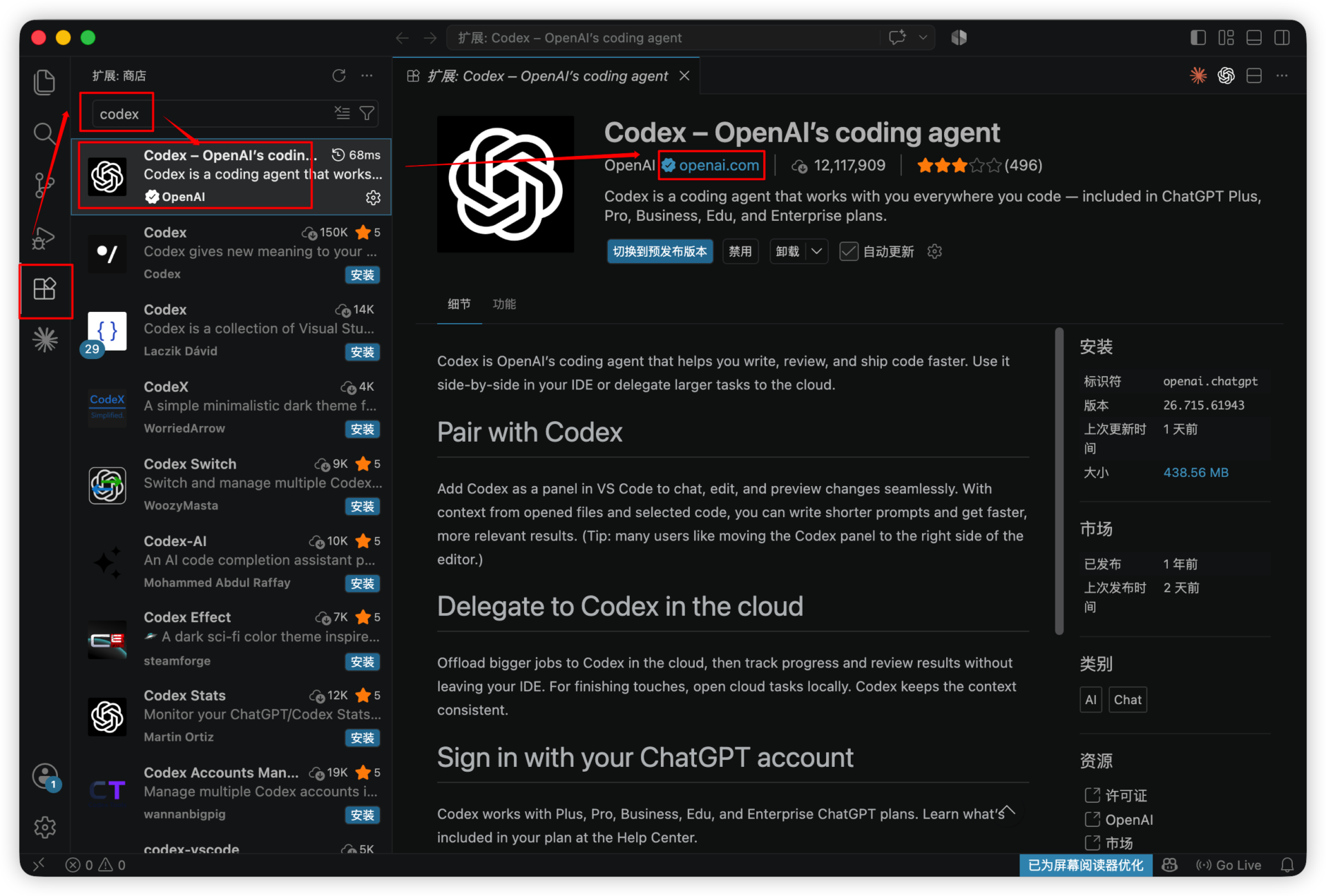
Task: Select the AI category tag
Action: pos(1090,700)
